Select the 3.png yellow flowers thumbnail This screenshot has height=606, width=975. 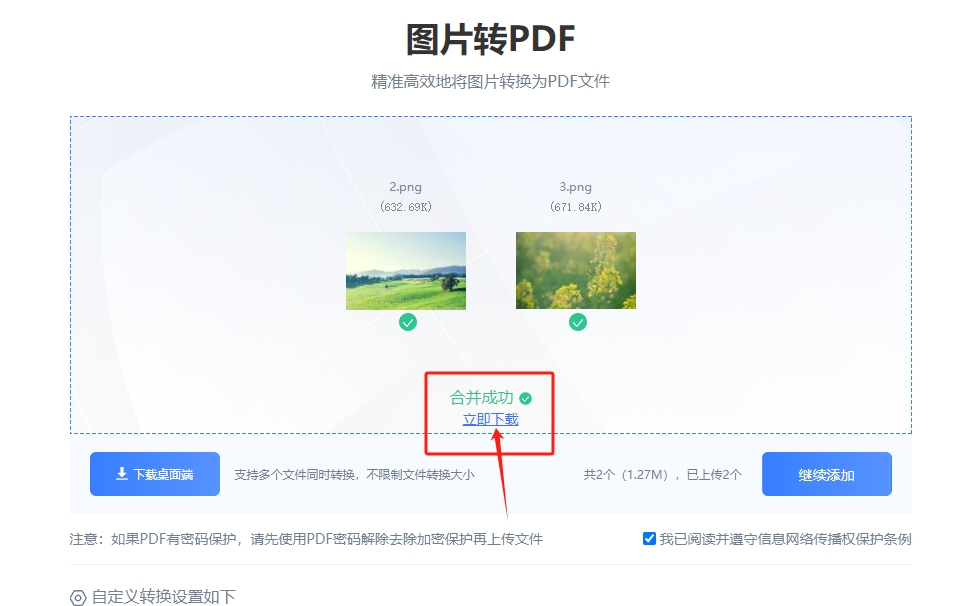click(576, 270)
